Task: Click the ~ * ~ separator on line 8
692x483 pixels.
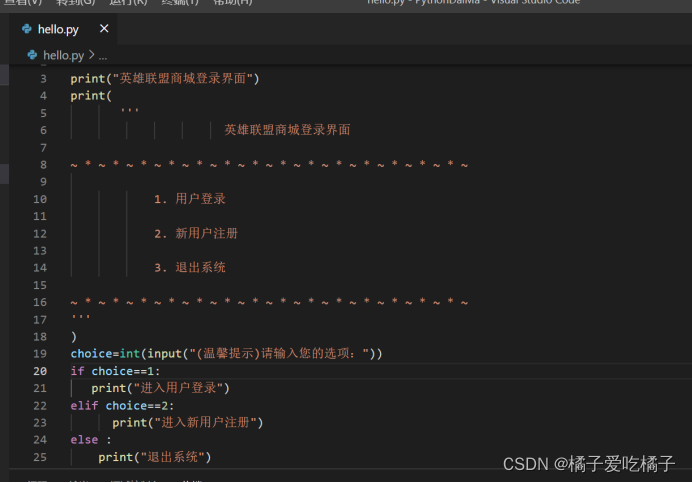Action: (x=269, y=164)
